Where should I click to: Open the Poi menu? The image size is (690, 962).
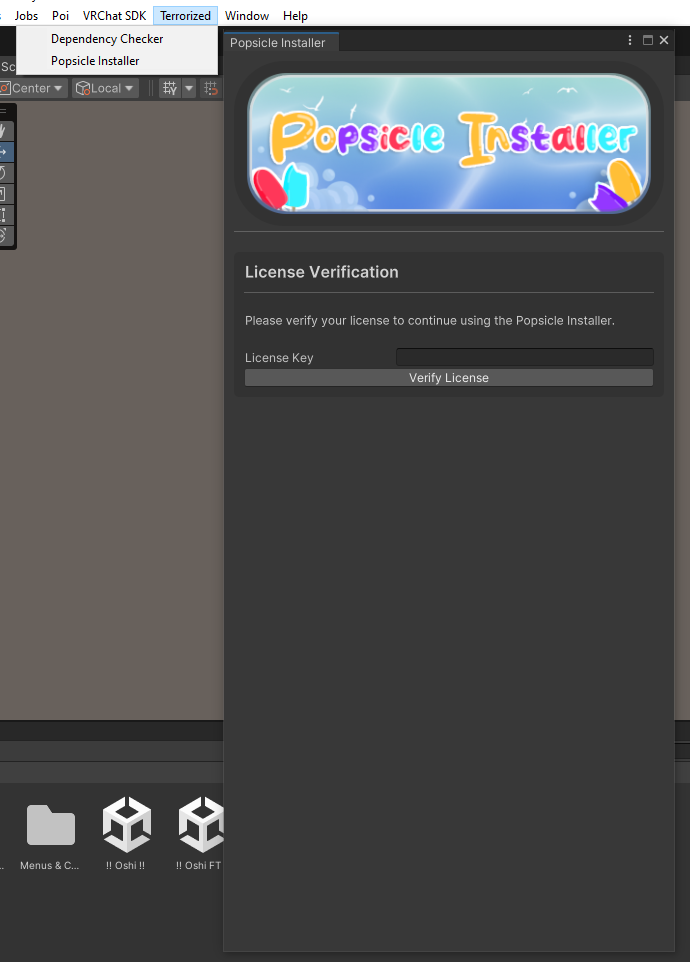pyautogui.click(x=60, y=15)
